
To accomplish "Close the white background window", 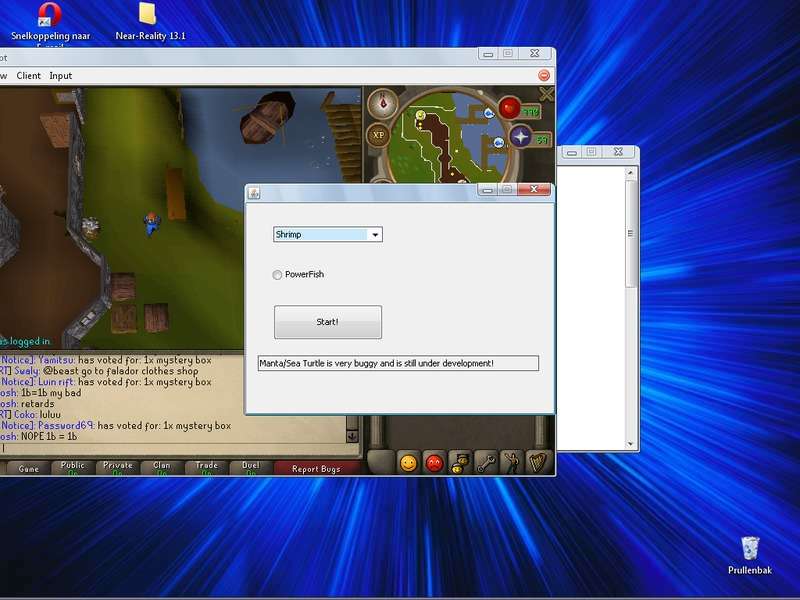I will tap(618, 152).
